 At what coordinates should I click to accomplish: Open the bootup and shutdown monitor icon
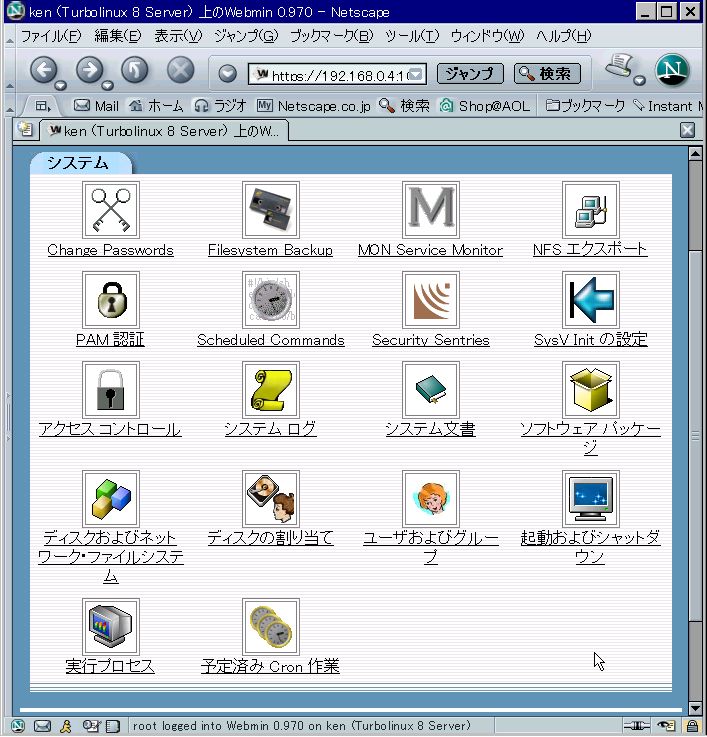coord(590,499)
